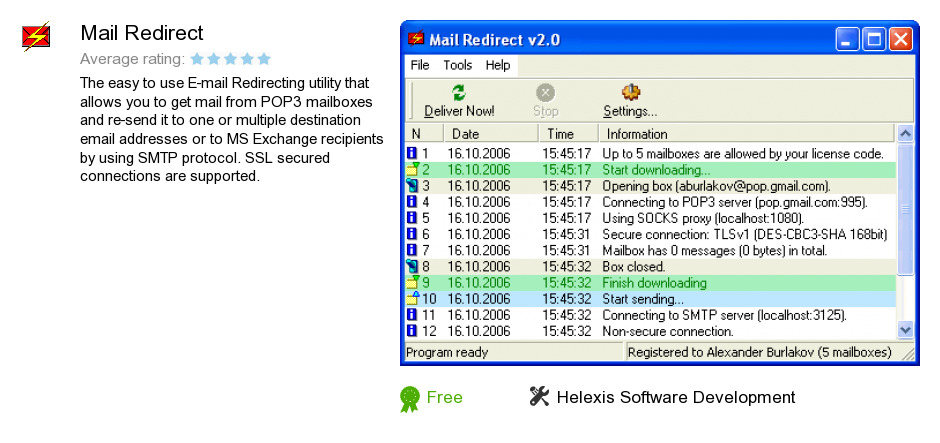Screen dimensions: 940x443
Task: Click the tools icon beside Helexis Software Development
Action: coord(540,396)
